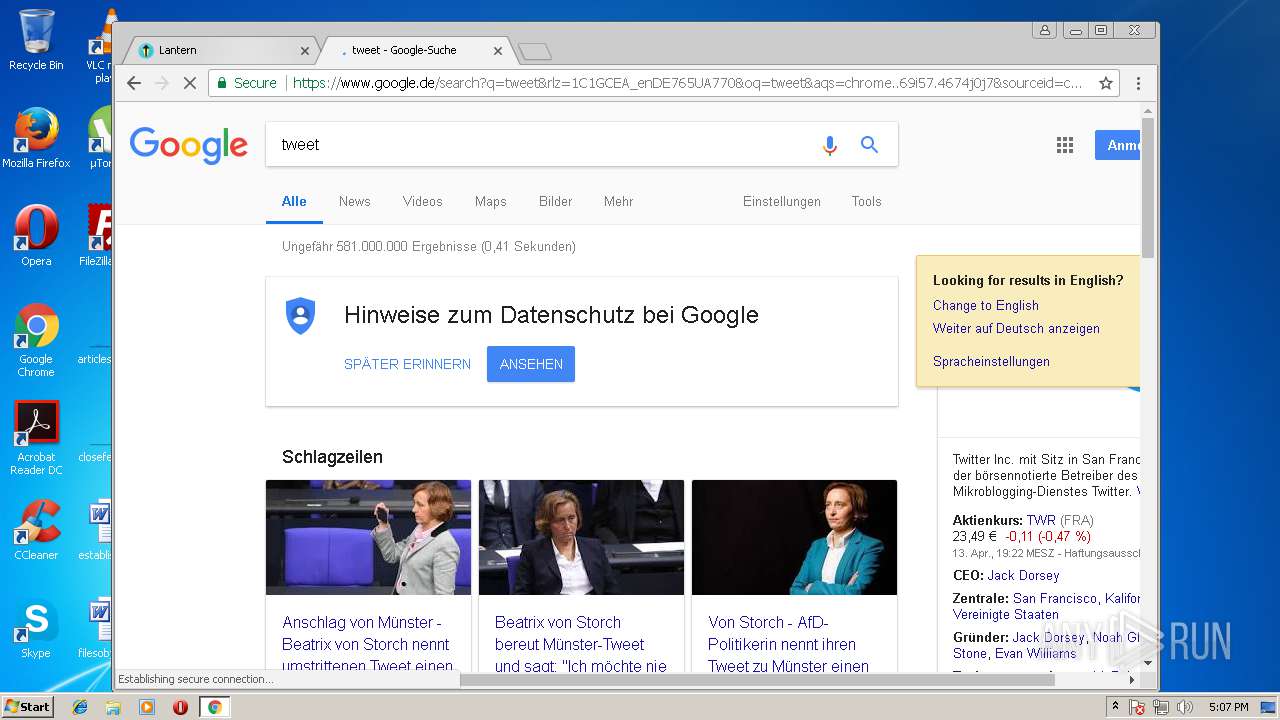1280x720 pixels.
Task: Switch to the tweet - Google-Suche tab
Action: (415, 50)
